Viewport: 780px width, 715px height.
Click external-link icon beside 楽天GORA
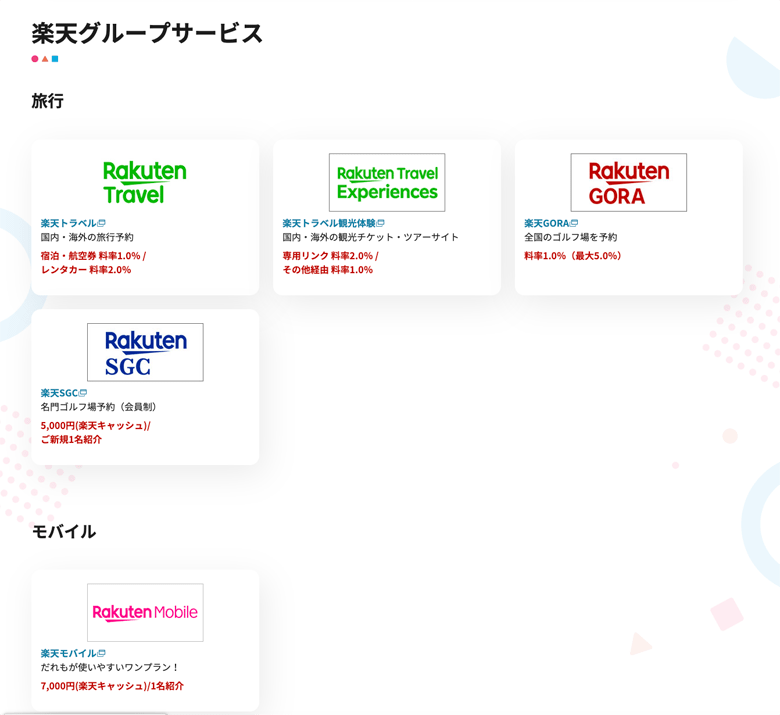pos(574,223)
